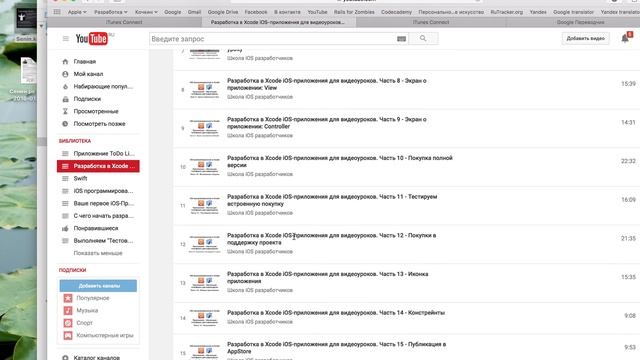Open video Часть 9 - Экран о приложении: Controller

click(327, 123)
